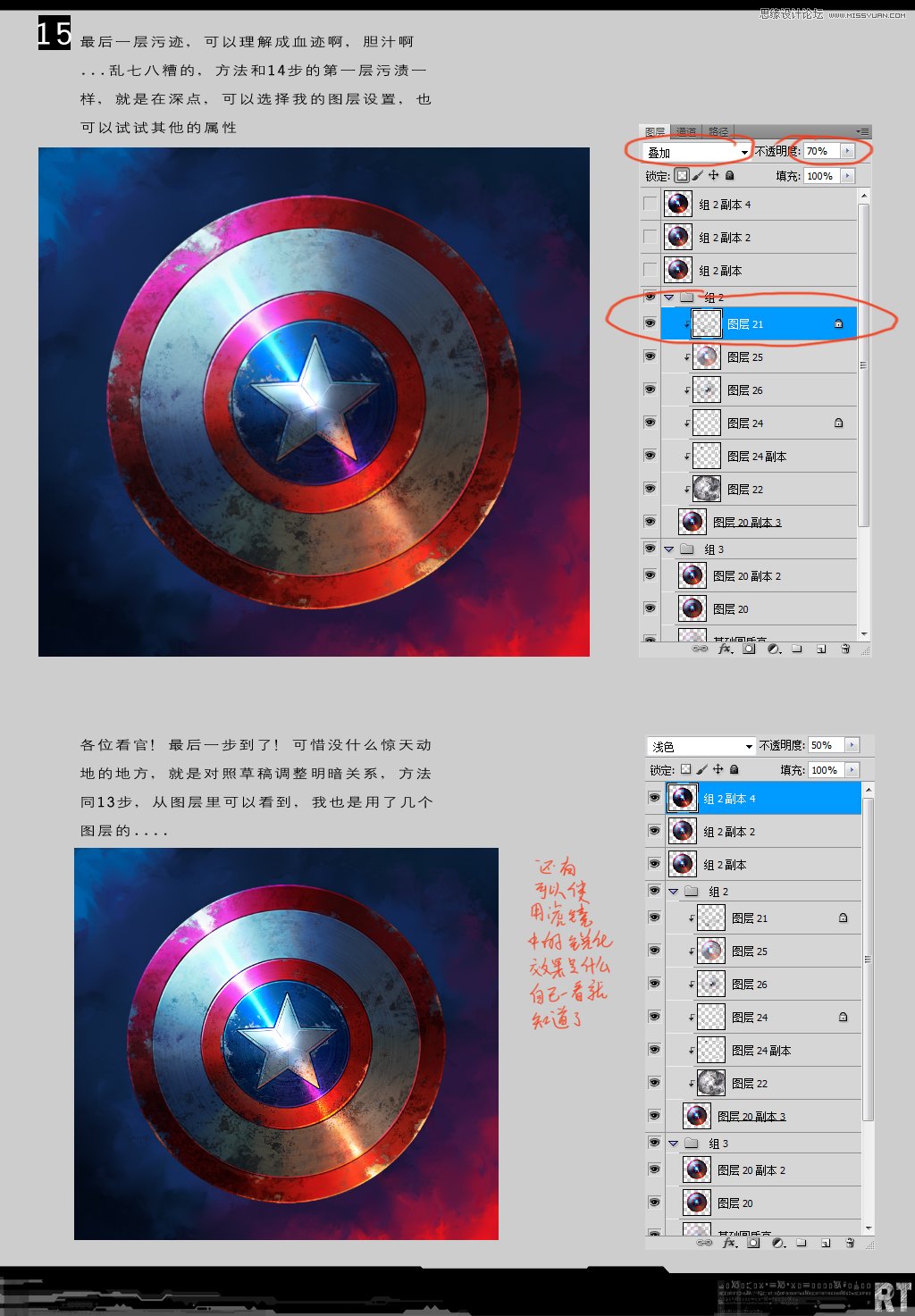The width and height of the screenshot is (915, 1316).
Task: Add layer mask in upper Layers panel
Action: 750,649
